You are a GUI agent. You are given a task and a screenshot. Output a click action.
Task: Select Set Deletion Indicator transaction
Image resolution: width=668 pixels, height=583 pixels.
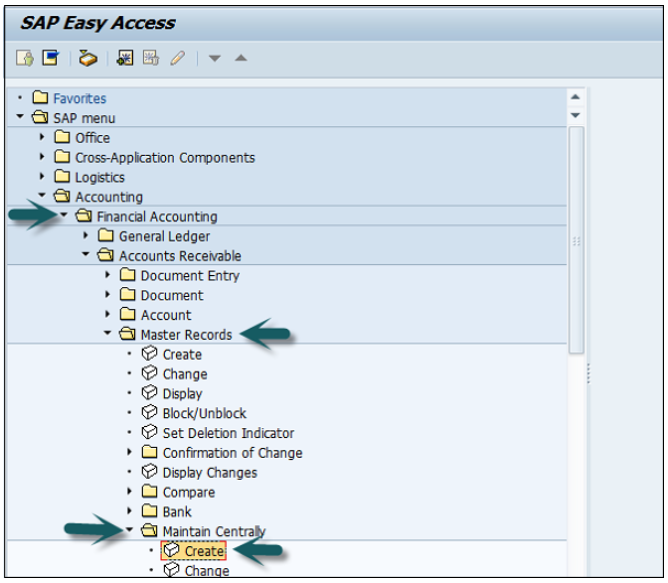(x=228, y=433)
